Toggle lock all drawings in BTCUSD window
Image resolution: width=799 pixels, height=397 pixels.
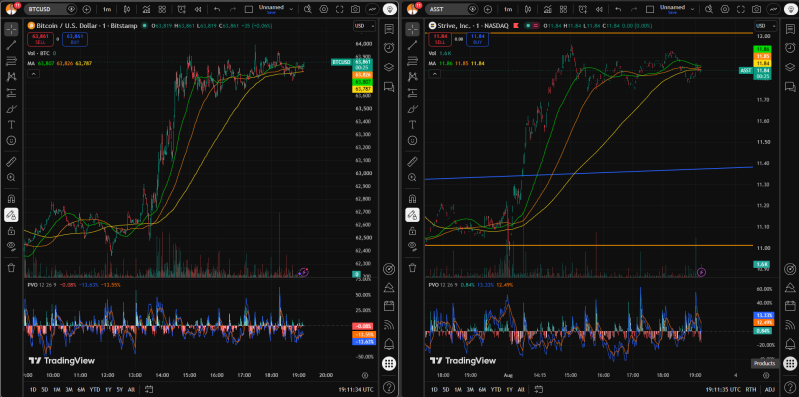11,231
